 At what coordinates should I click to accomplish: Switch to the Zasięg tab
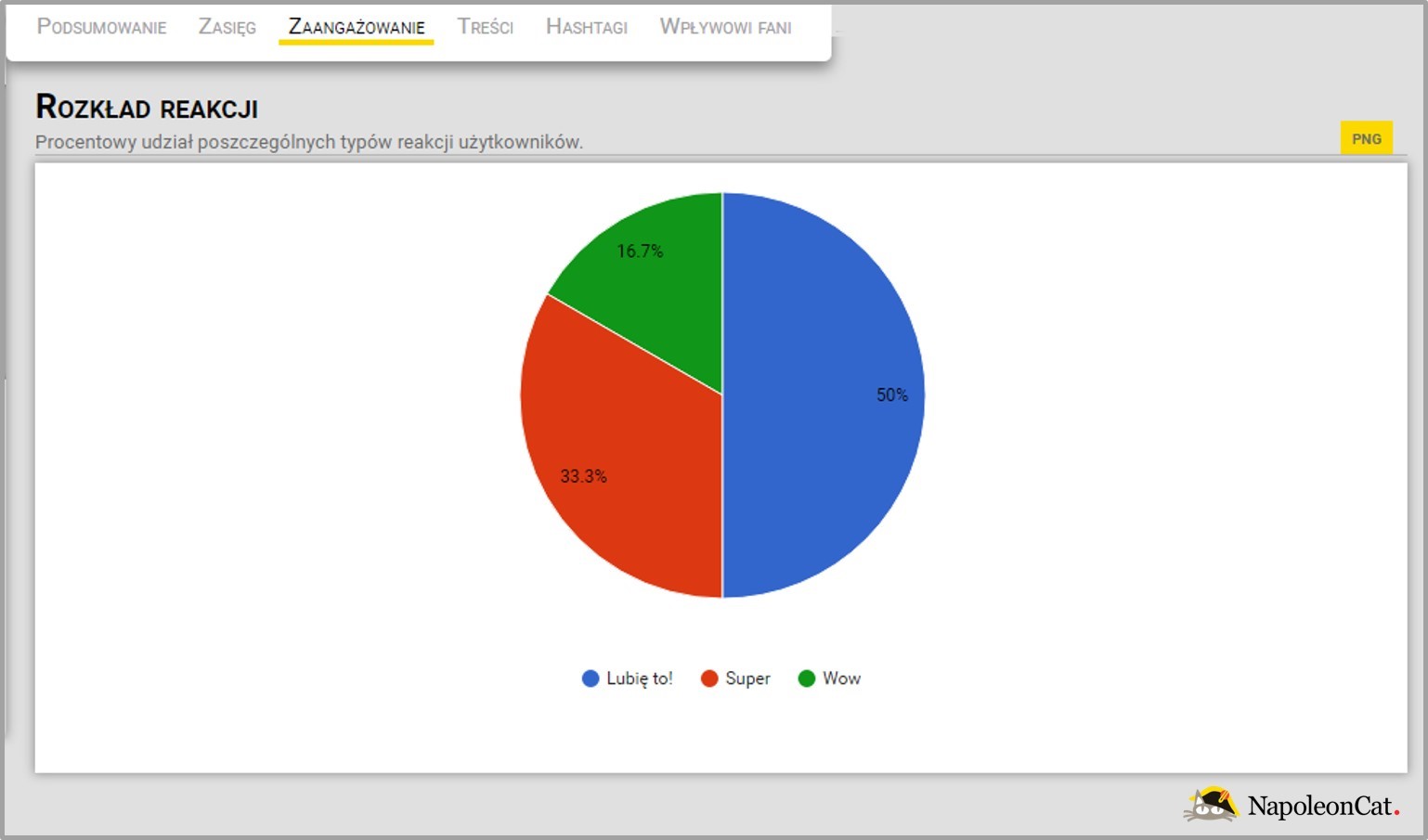pyautogui.click(x=227, y=27)
